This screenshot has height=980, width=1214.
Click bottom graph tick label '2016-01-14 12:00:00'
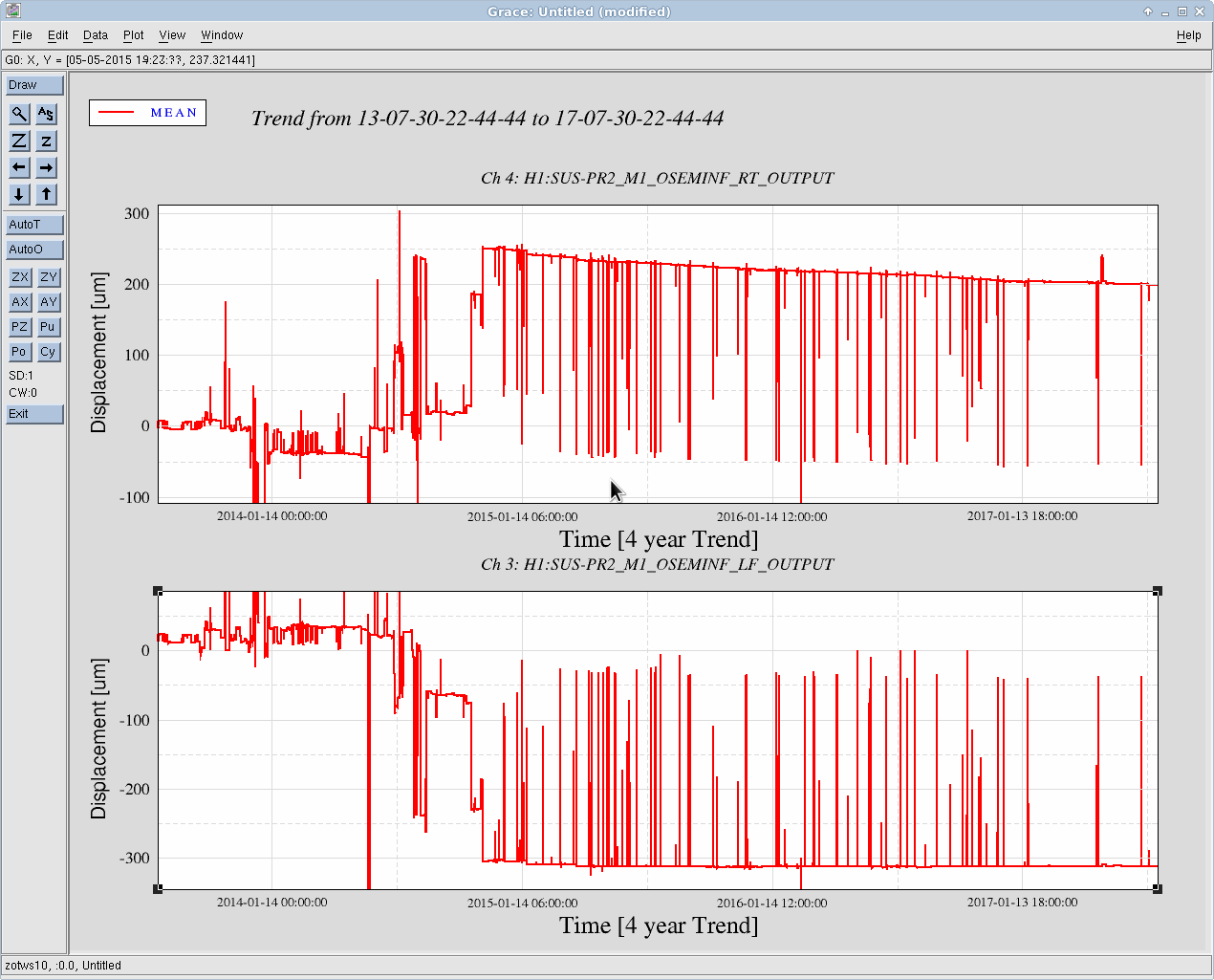[772, 903]
